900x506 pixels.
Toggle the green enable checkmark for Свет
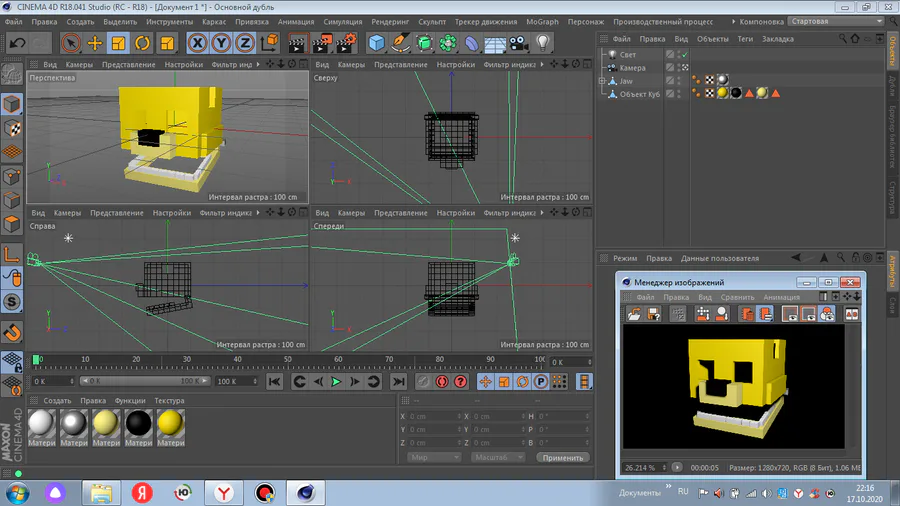pyautogui.click(x=683, y=55)
